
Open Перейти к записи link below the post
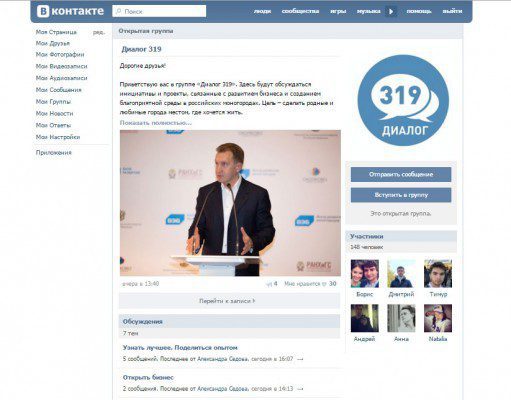pyautogui.click(x=227, y=301)
